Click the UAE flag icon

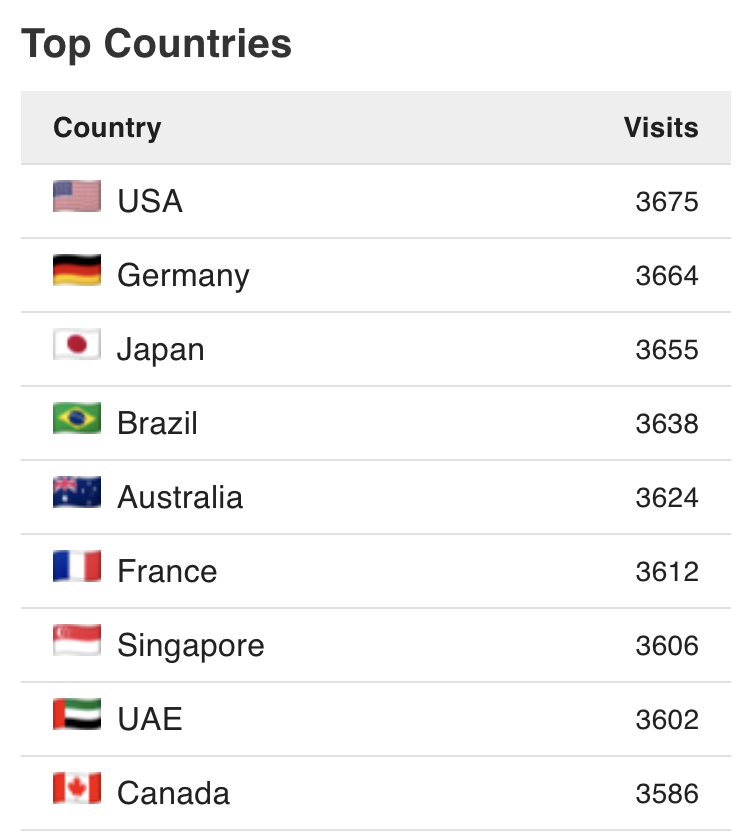pyautogui.click(x=77, y=714)
